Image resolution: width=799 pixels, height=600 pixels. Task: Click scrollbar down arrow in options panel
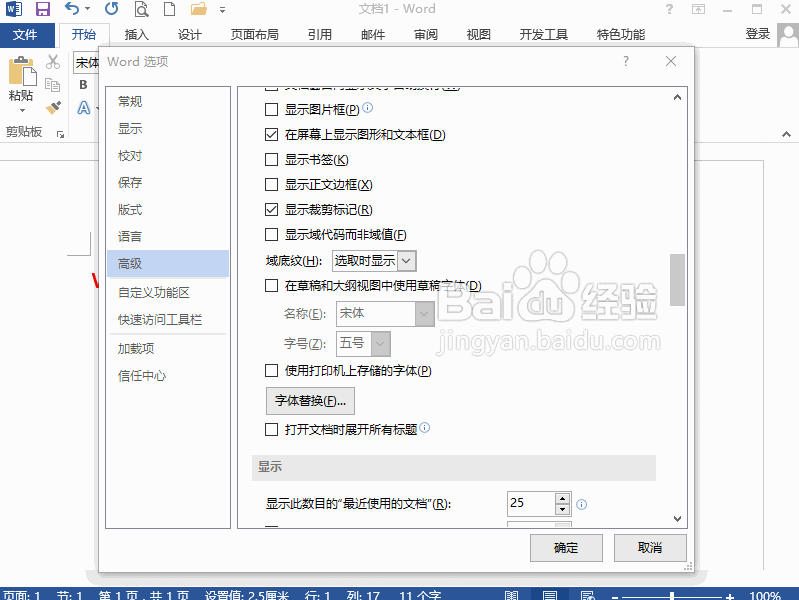click(x=677, y=519)
